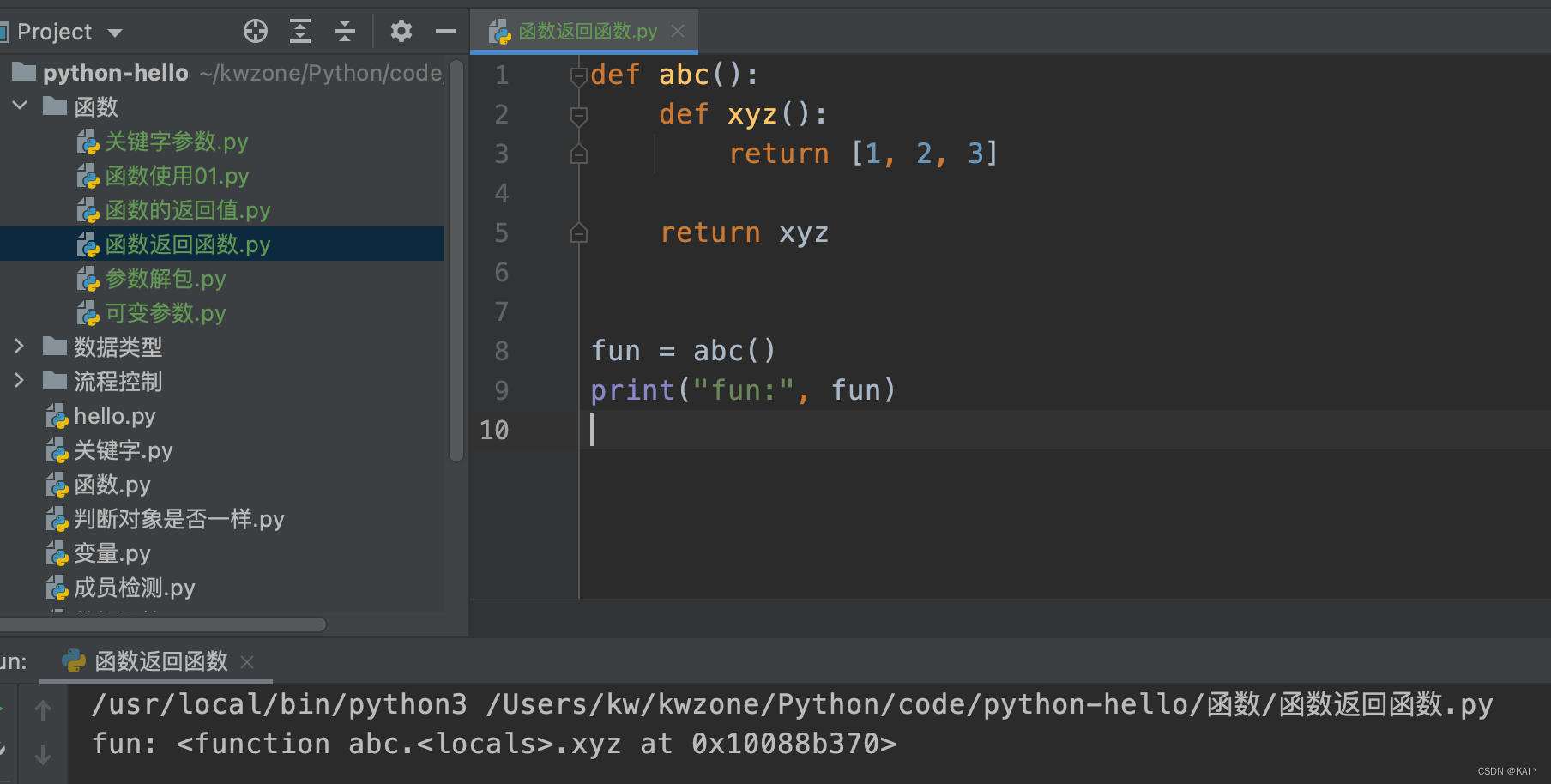Click line number 8 in gutter
The height and width of the screenshot is (784, 1551).
pos(502,351)
